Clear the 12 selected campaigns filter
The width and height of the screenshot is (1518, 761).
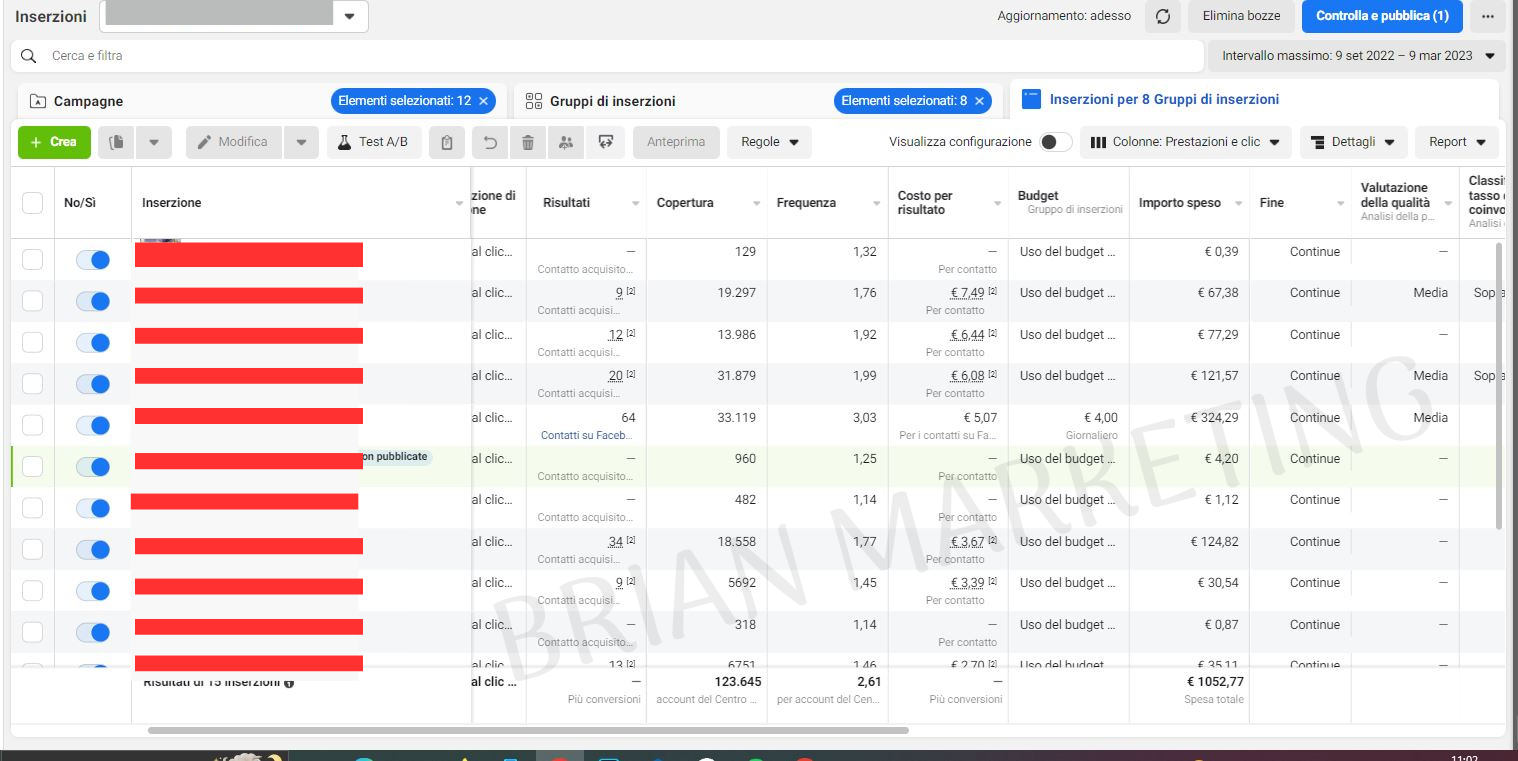pyautogui.click(x=484, y=101)
